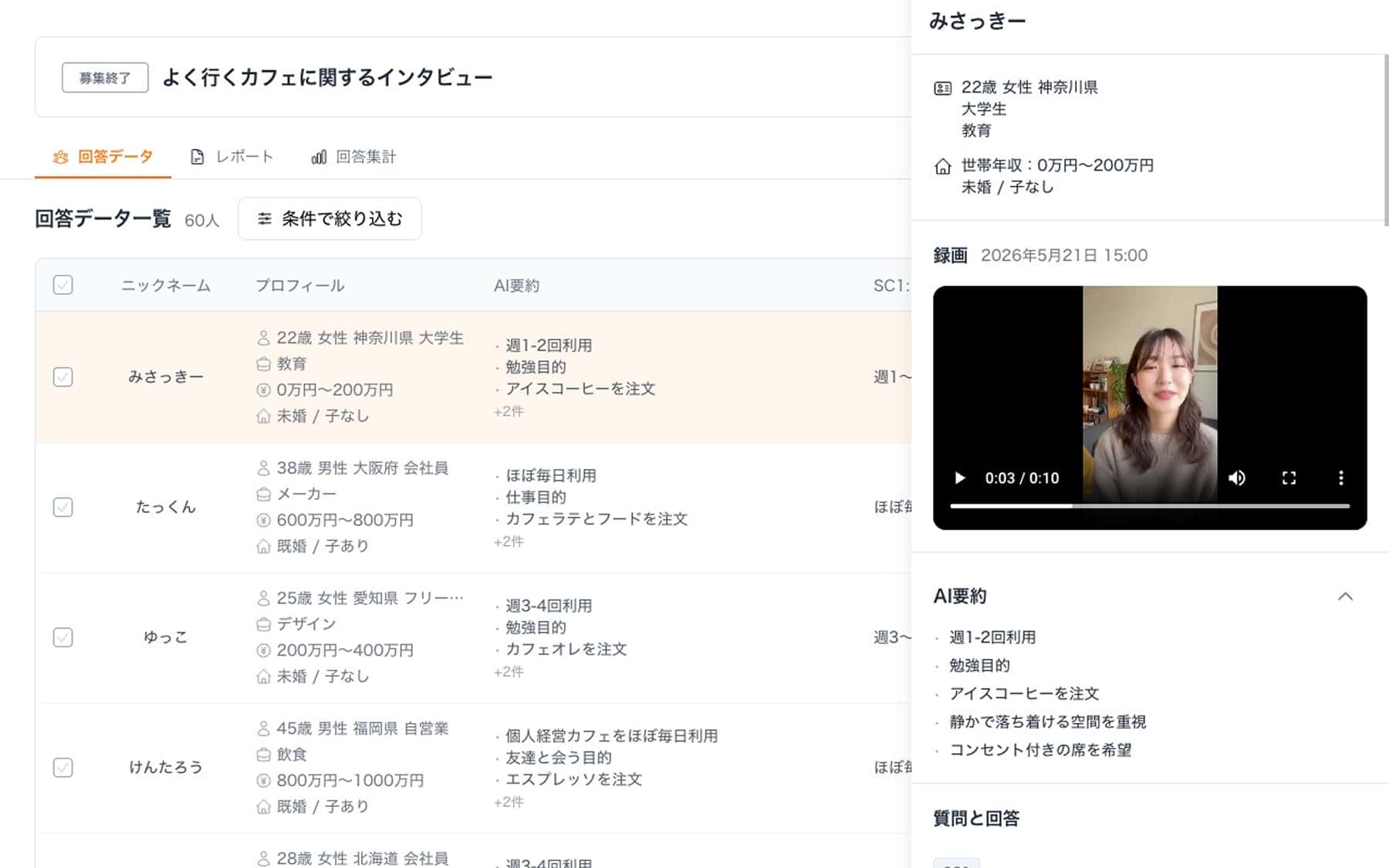Click the person icon in ゆっこ's profile
1389x868 pixels.
[263, 599]
